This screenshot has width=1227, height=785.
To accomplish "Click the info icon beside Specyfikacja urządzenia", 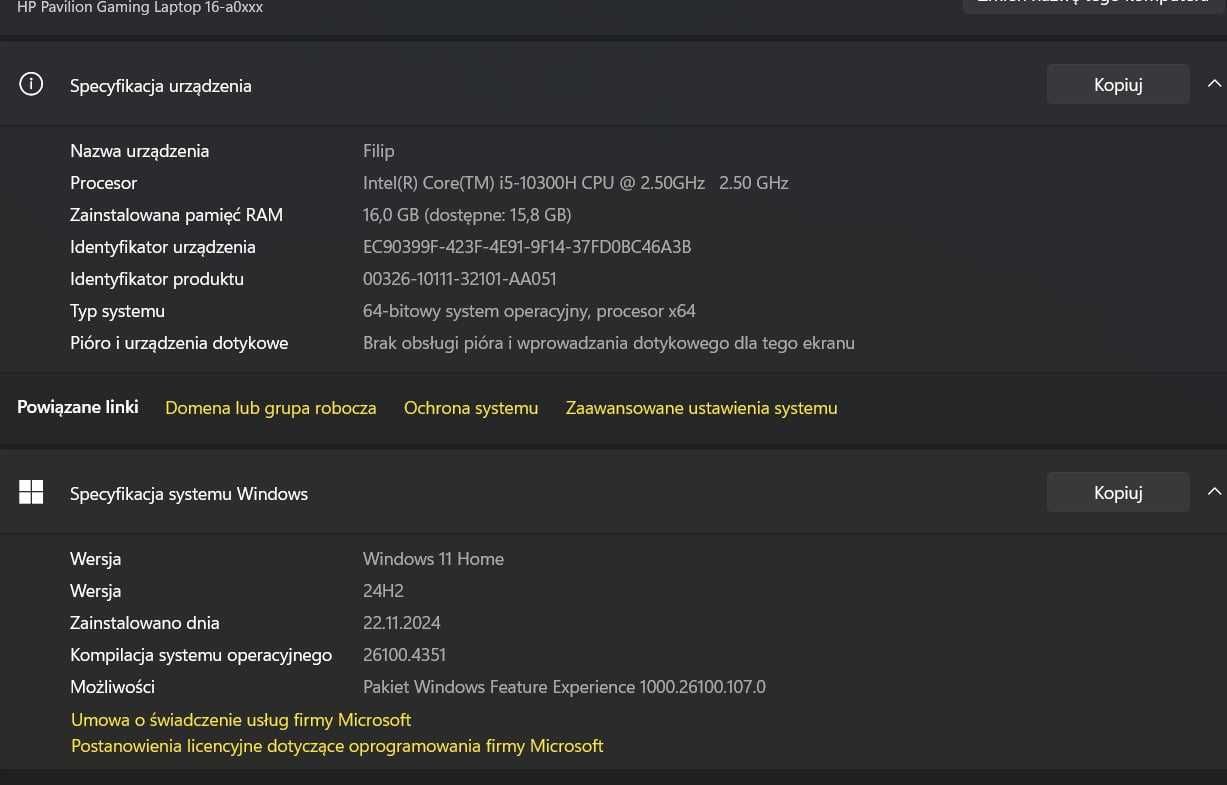I will tap(31, 84).
